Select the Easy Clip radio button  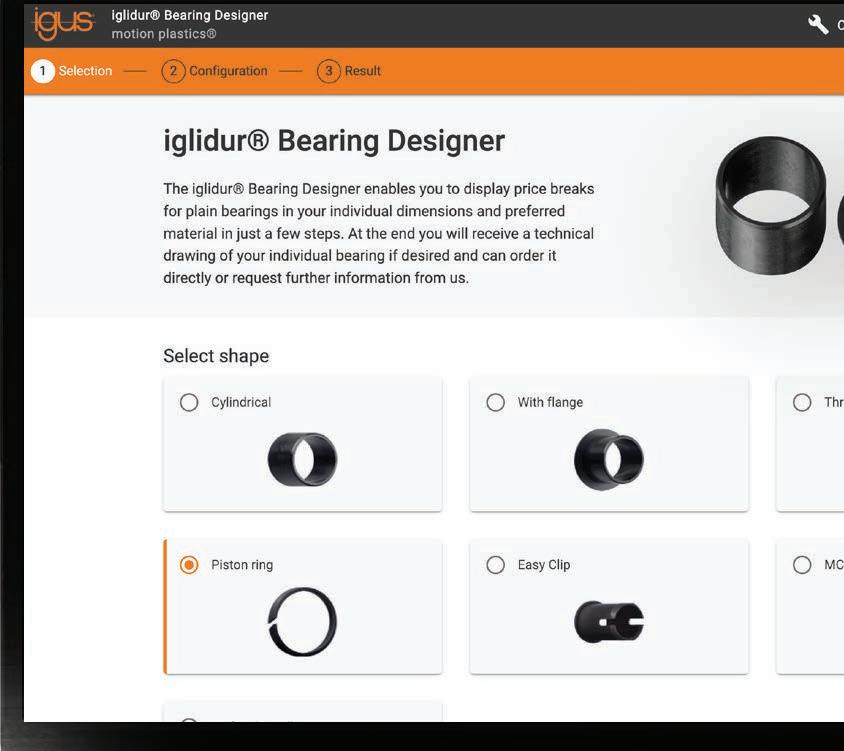click(x=495, y=565)
